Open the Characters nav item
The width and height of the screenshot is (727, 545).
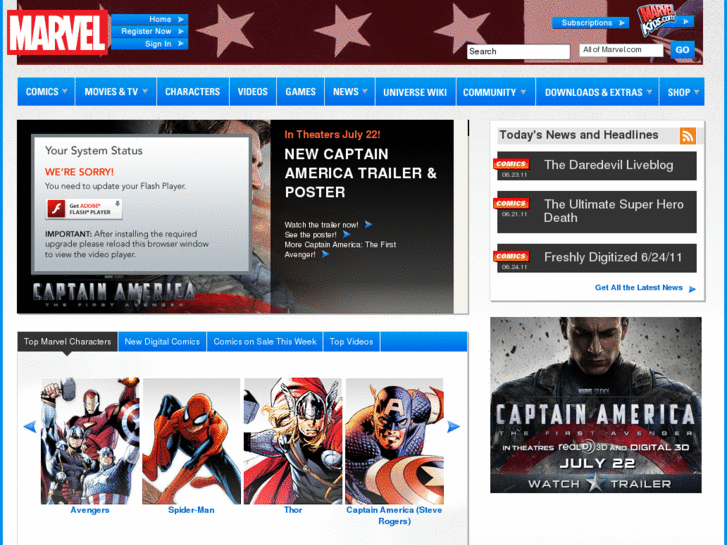(192, 92)
